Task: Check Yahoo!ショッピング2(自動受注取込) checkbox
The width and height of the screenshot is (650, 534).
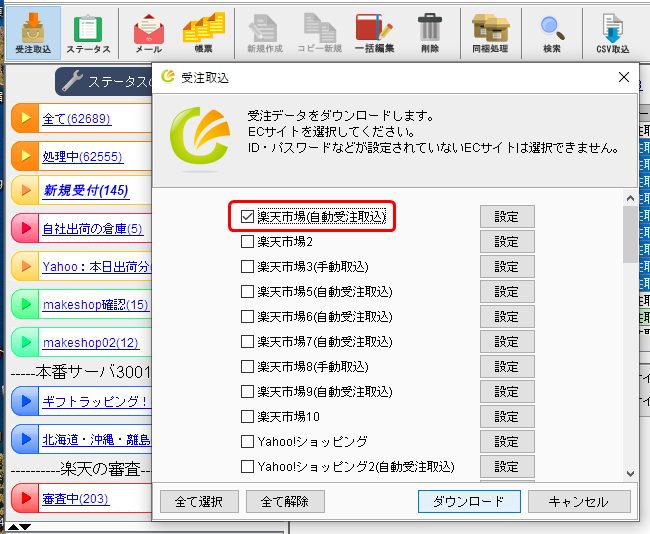Action: click(247, 466)
